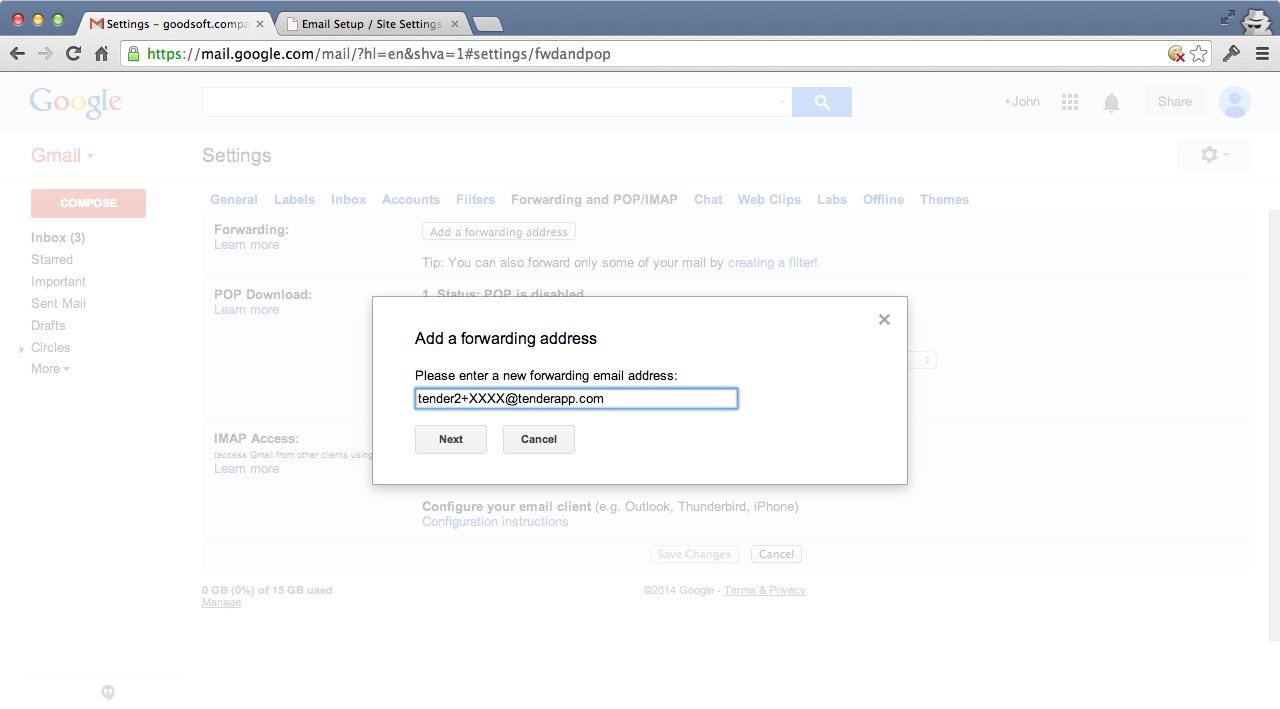
Task: Open the General settings tab
Action: click(234, 200)
